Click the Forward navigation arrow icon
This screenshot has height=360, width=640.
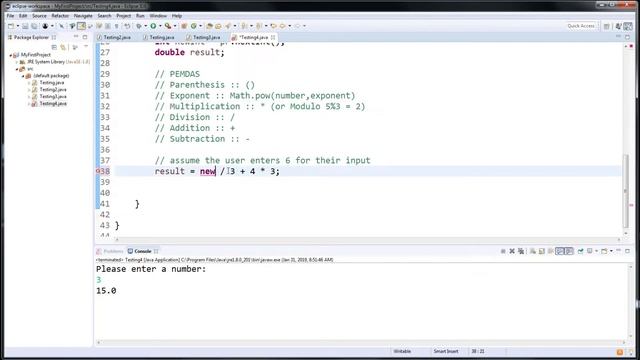click(298, 26)
